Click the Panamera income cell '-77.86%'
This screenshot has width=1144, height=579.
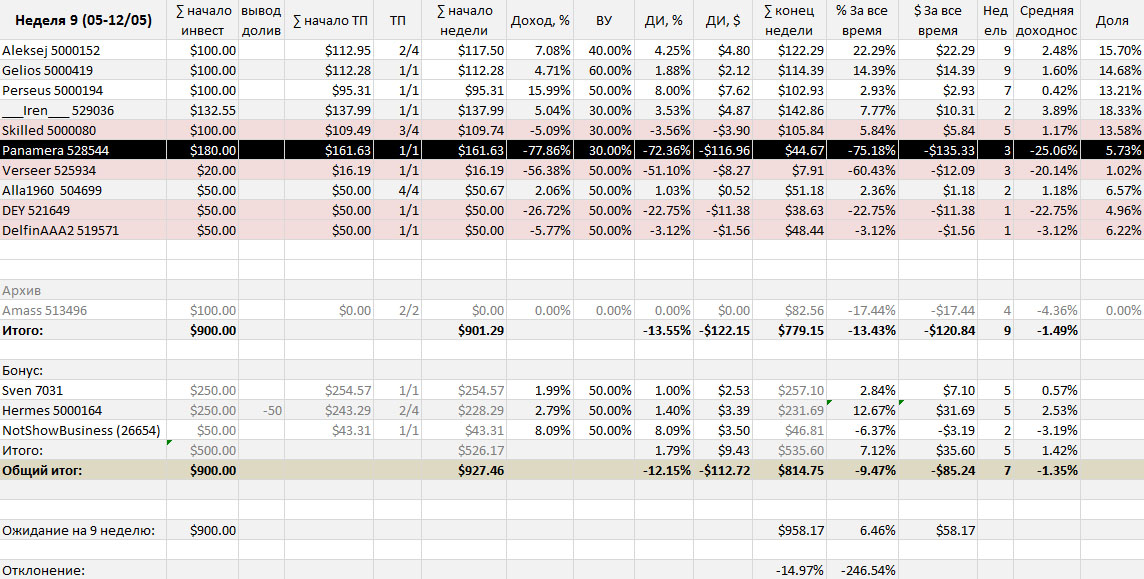click(x=540, y=150)
